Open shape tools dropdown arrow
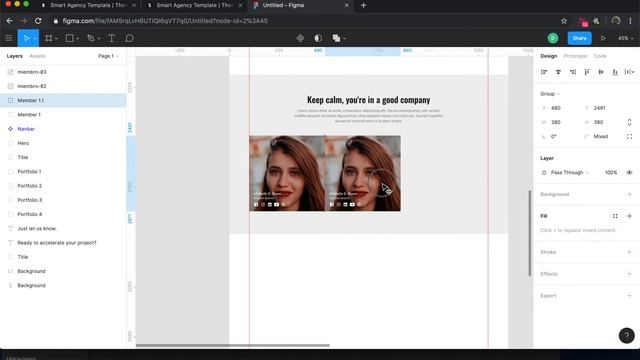The height and width of the screenshot is (360, 640). (x=78, y=38)
